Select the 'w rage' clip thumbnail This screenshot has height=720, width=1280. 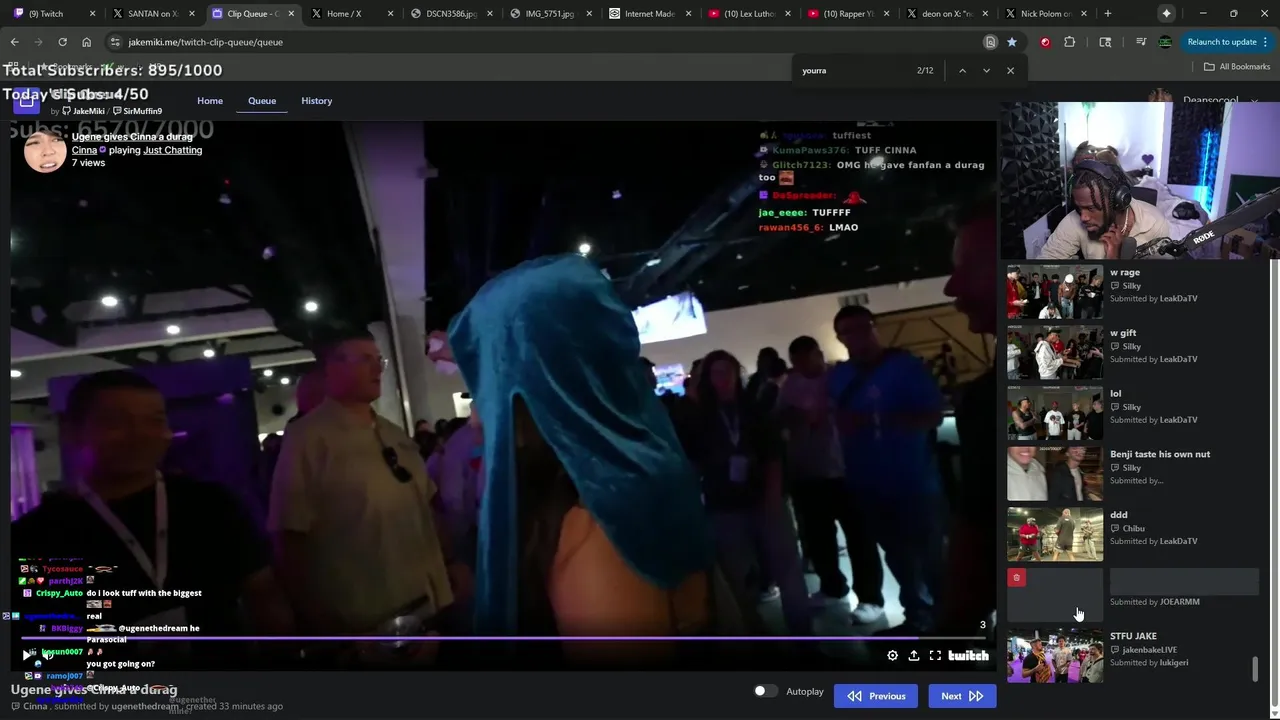[1055, 291]
